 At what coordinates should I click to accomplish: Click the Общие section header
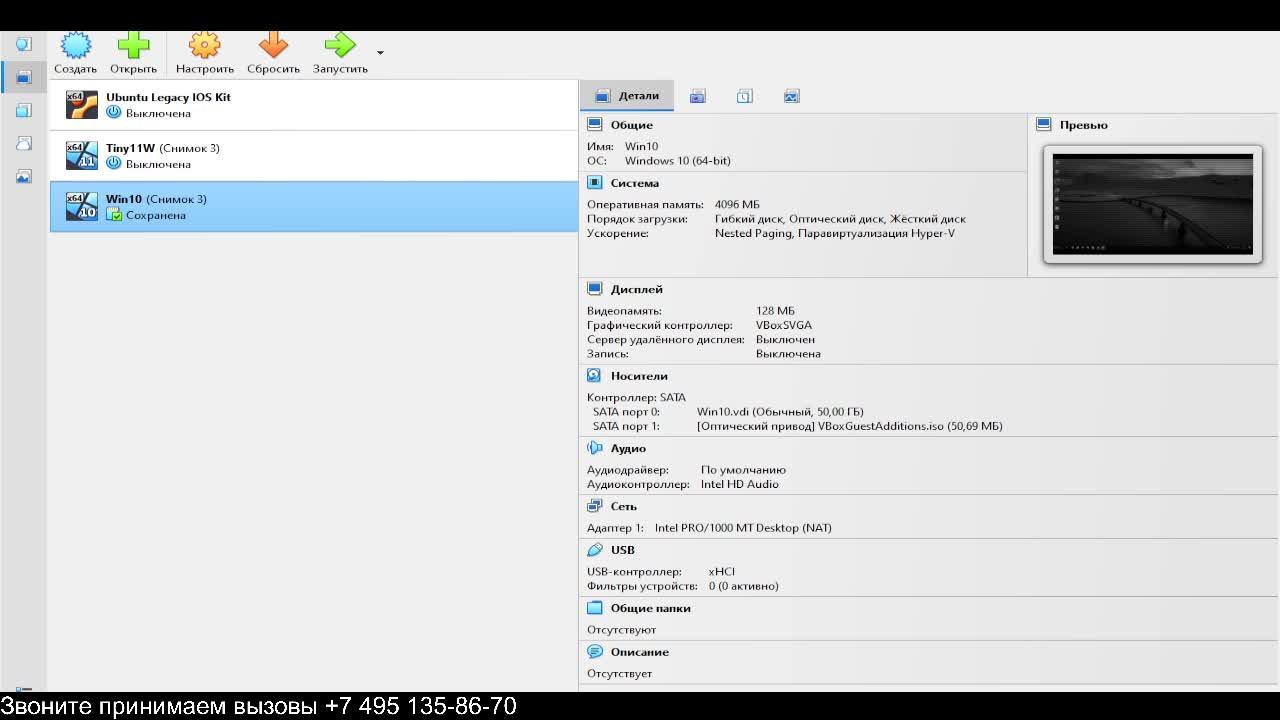(x=632, y=125)
